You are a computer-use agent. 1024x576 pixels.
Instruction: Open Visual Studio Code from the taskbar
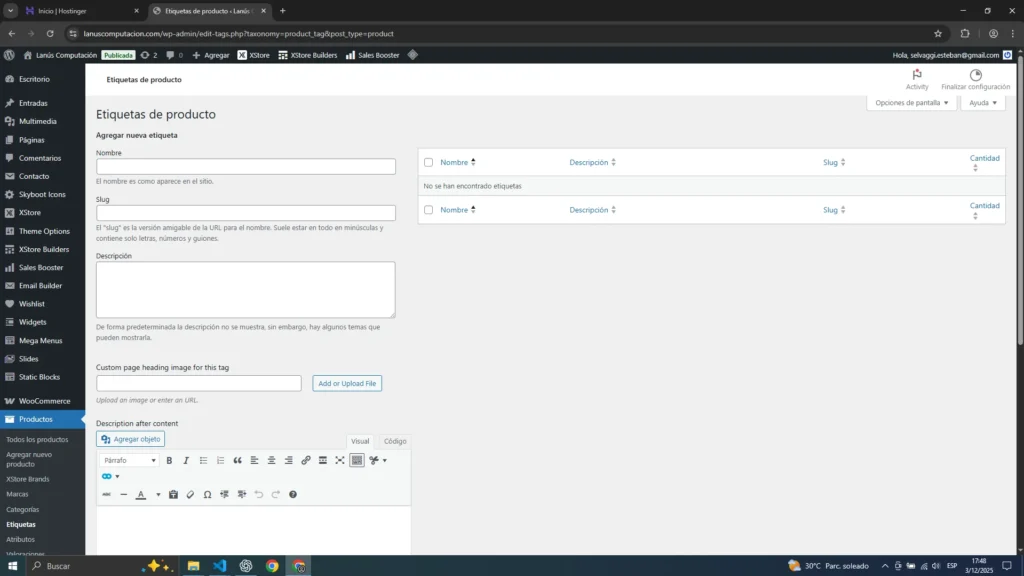220,566
